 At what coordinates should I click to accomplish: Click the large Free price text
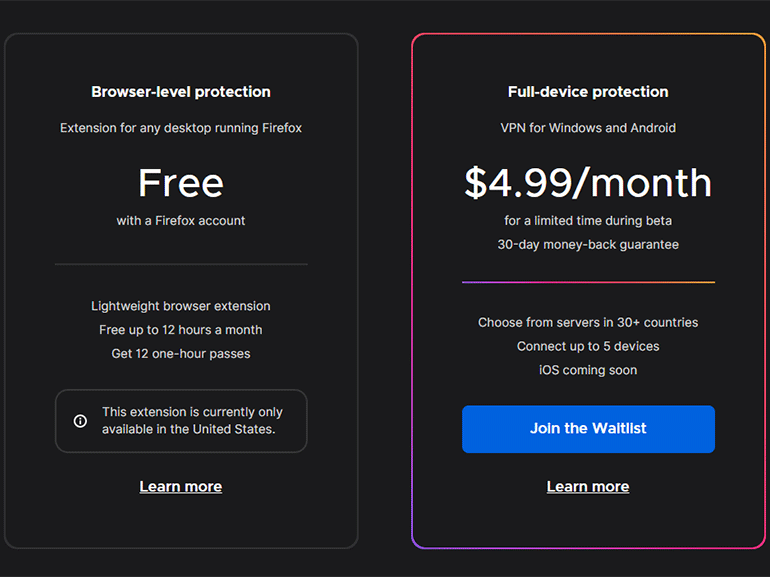(181, 183)
